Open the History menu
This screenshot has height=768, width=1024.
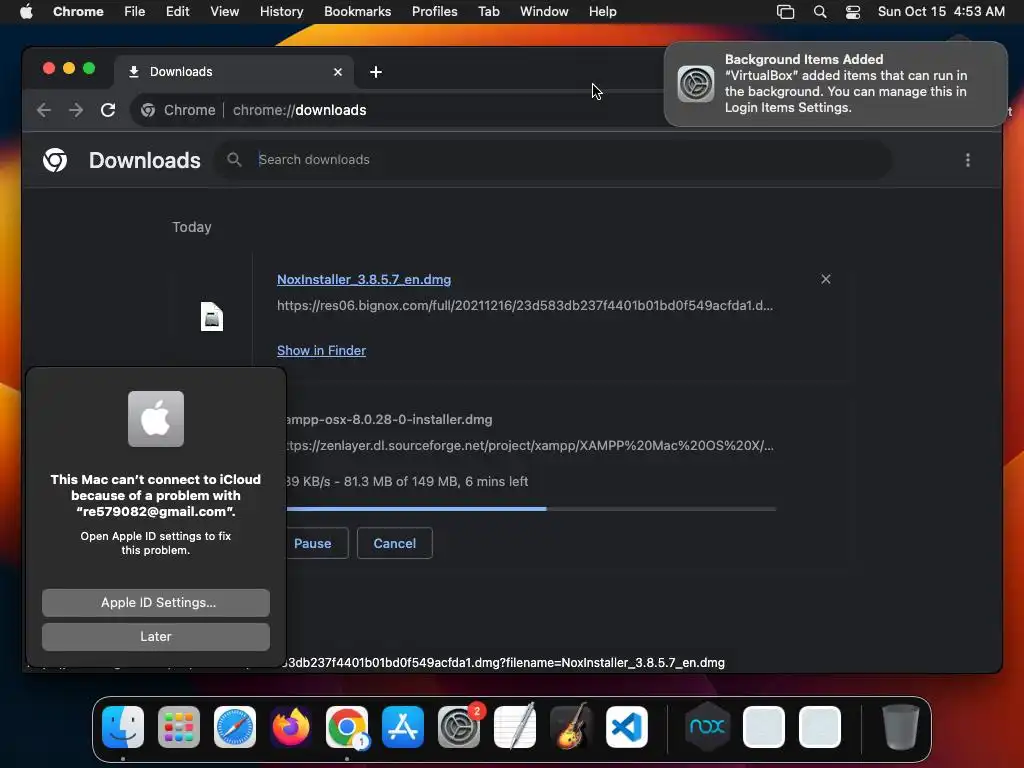pyautogui.click(x=281, y=11)
